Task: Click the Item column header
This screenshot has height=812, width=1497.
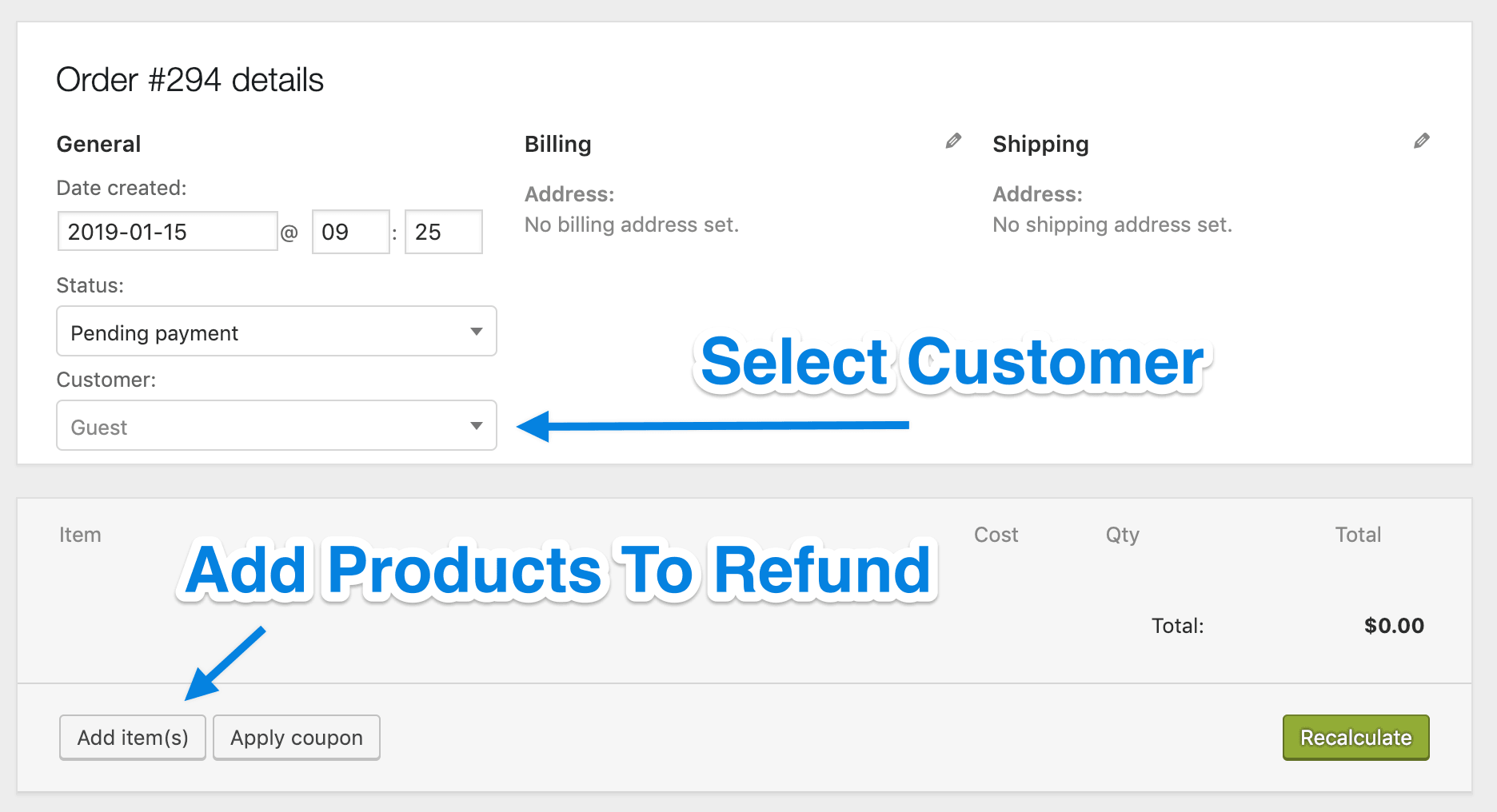Action: coord(80,535)
